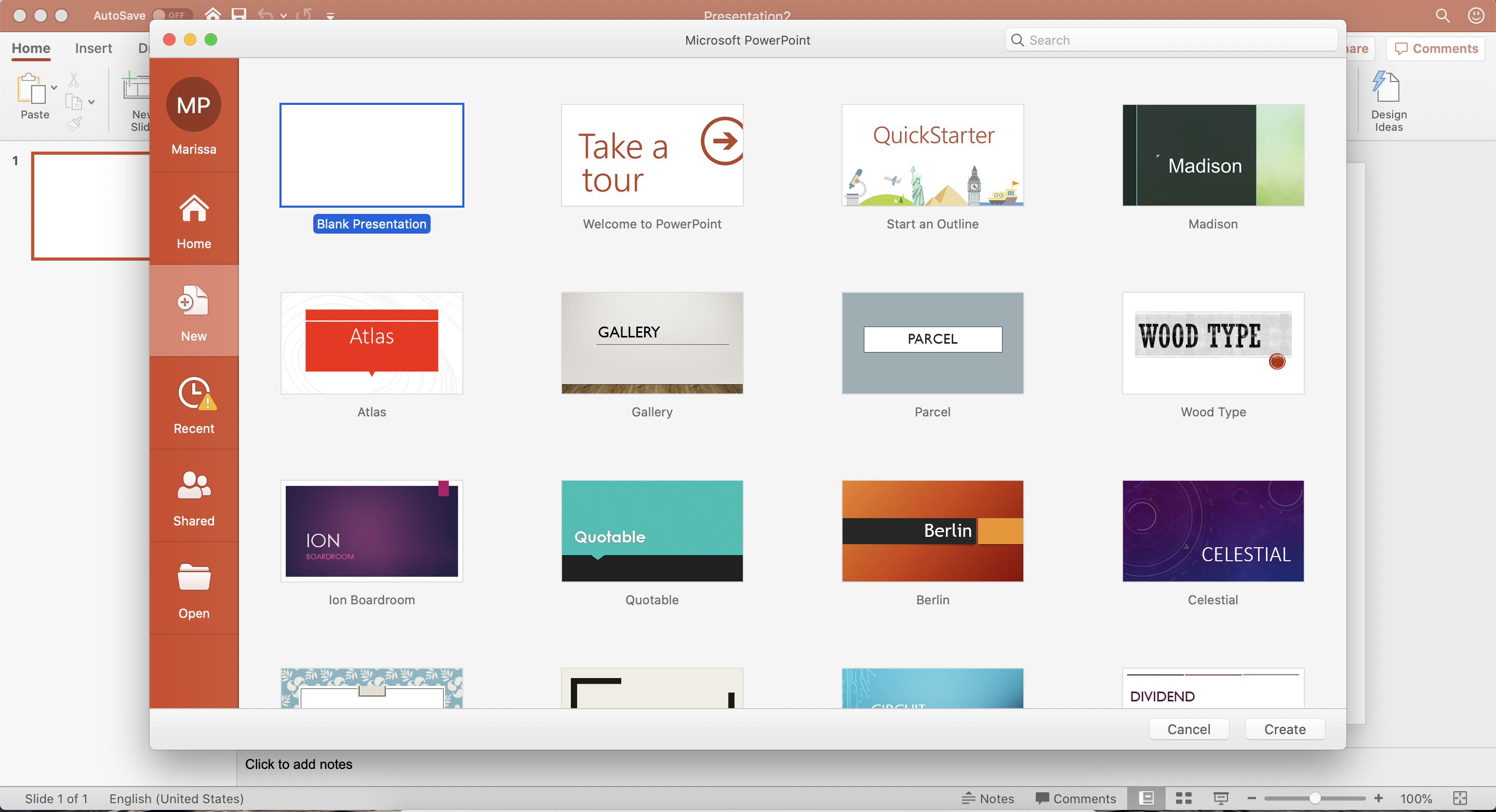The height and width of the screenshot is (812, 1496).
Task: Select the Berlin template thumbnail
Action: point(932,530)
